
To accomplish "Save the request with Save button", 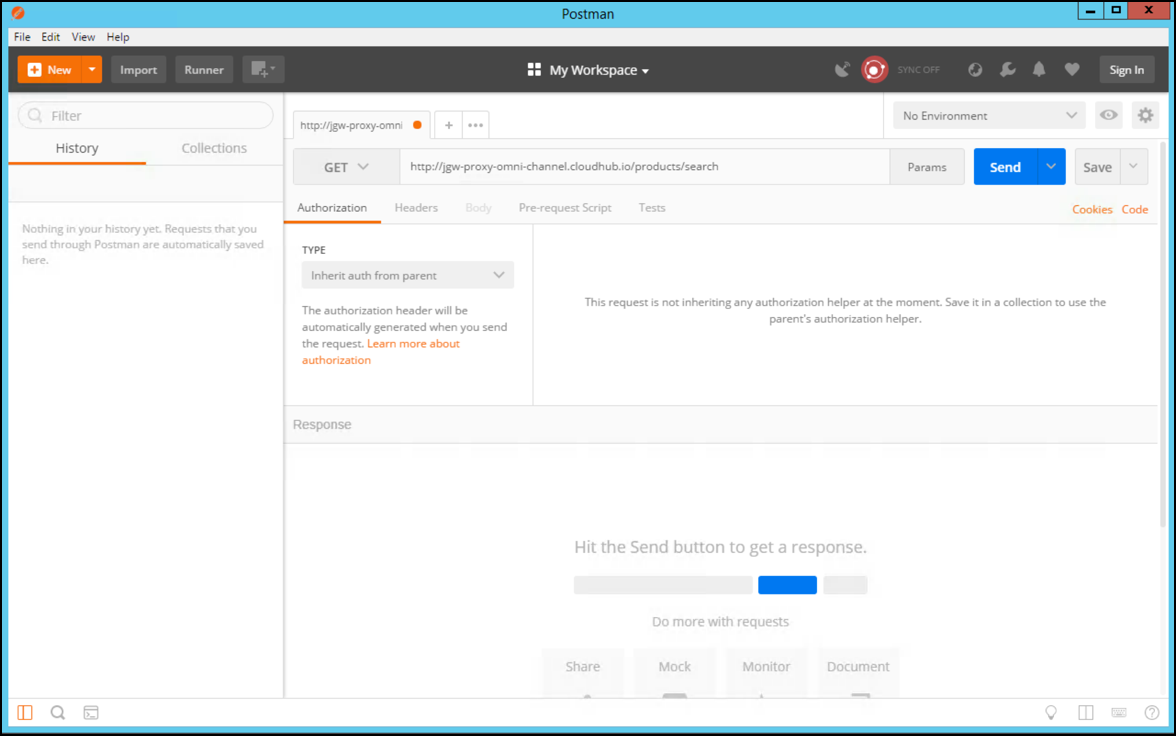I will point(1097,167).
